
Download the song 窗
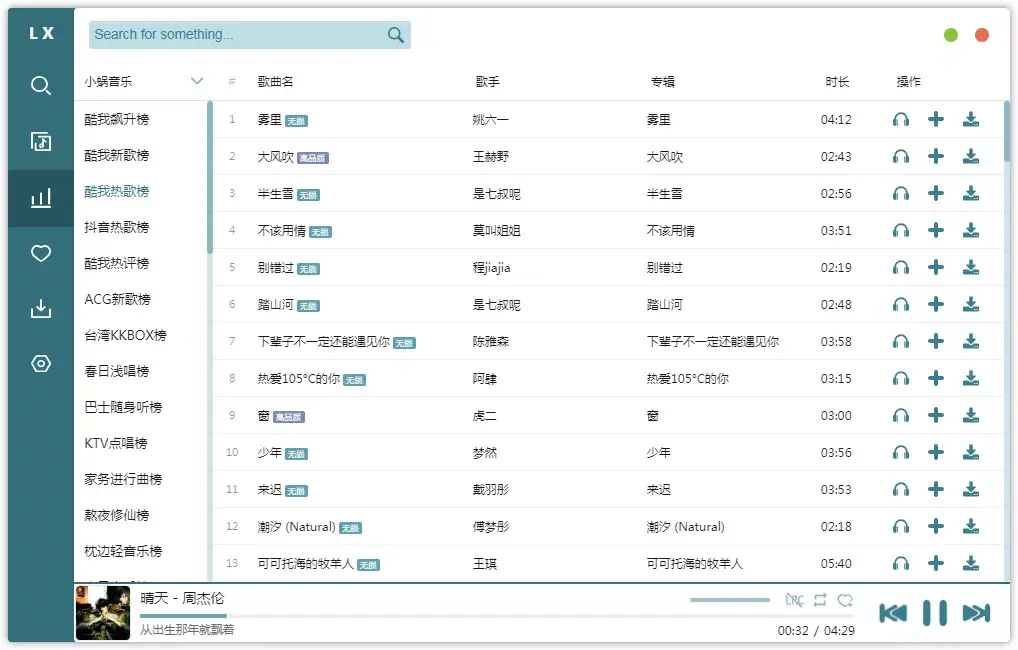pyautogui.click(x=971, y=416)
